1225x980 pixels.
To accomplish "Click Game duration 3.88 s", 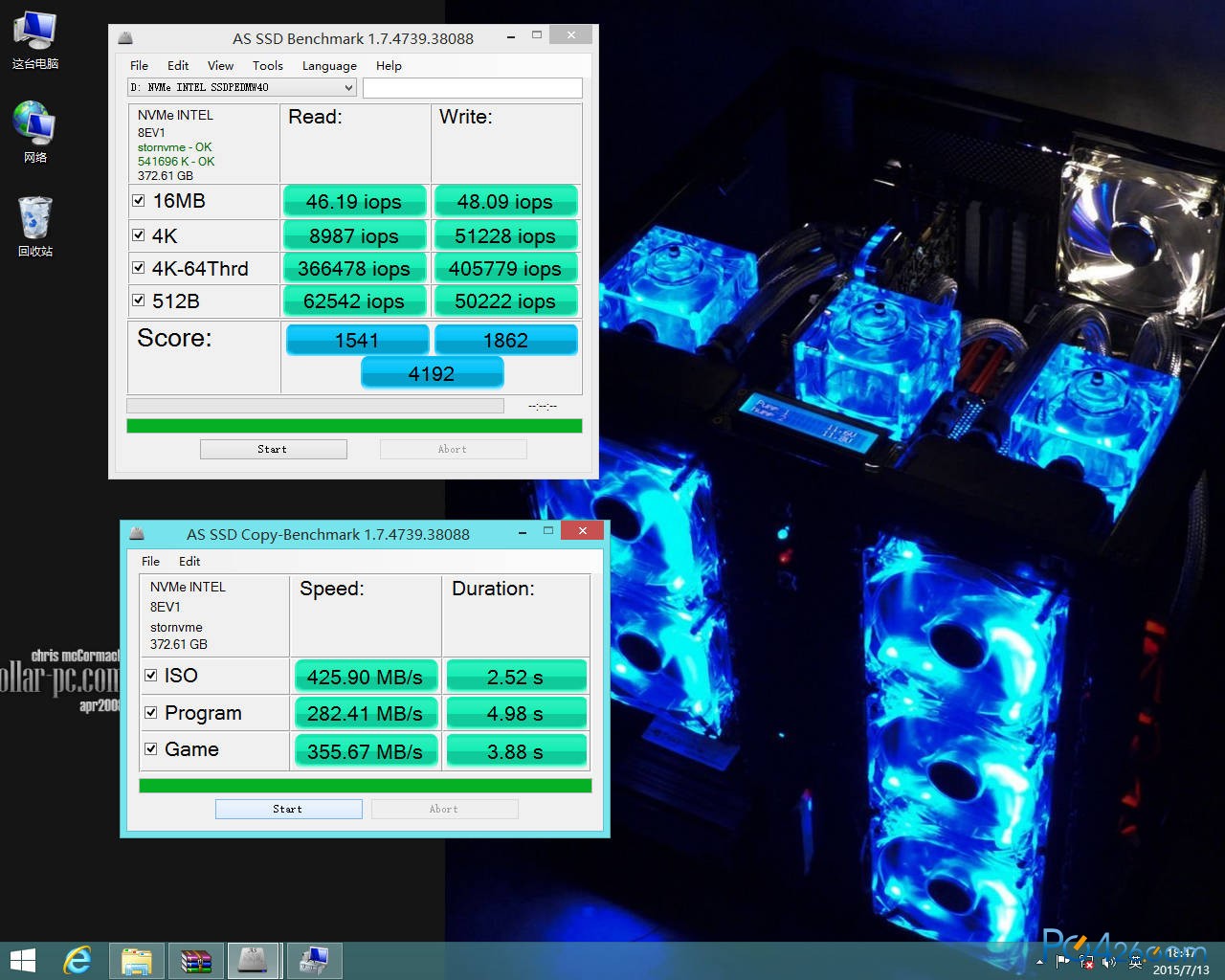I will click(516, 752).
